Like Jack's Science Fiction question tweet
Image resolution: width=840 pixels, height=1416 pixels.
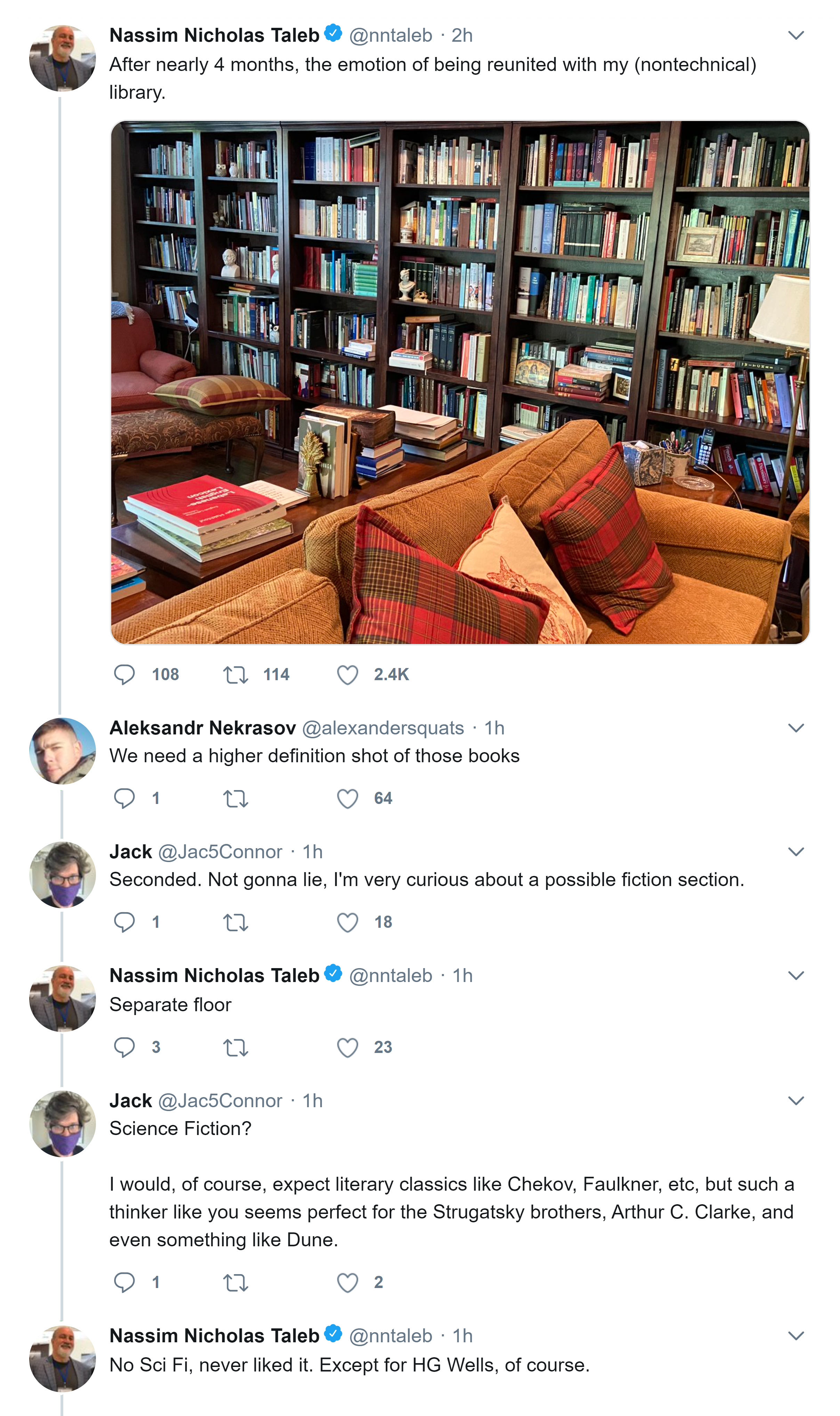tap(348, 1282)
